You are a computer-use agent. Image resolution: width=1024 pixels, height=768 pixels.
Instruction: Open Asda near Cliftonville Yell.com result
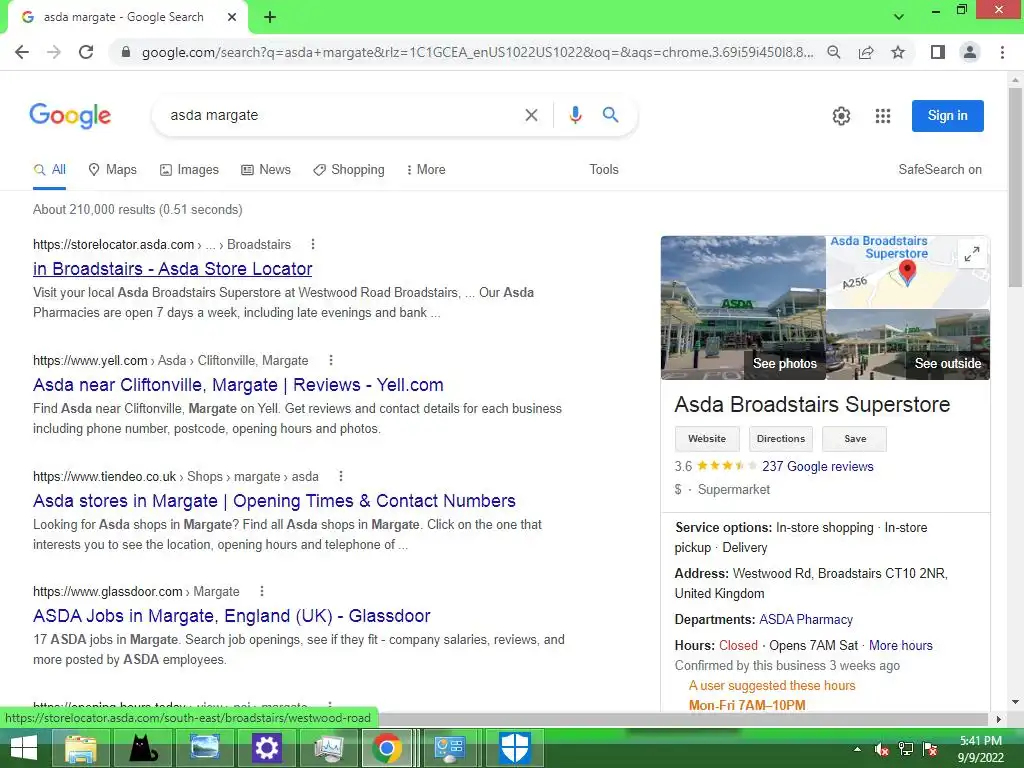[238, 385]
